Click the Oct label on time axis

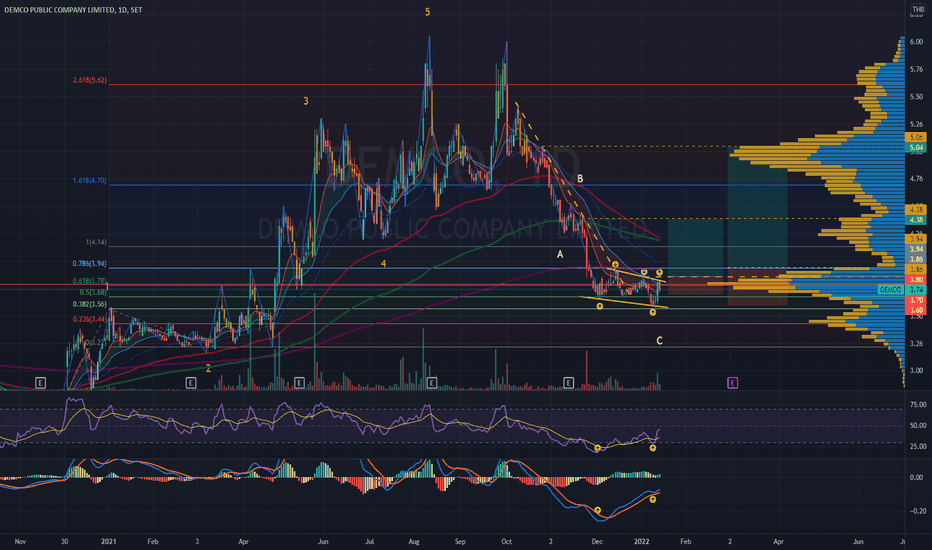pyautogui.click(x=506, y=542)
